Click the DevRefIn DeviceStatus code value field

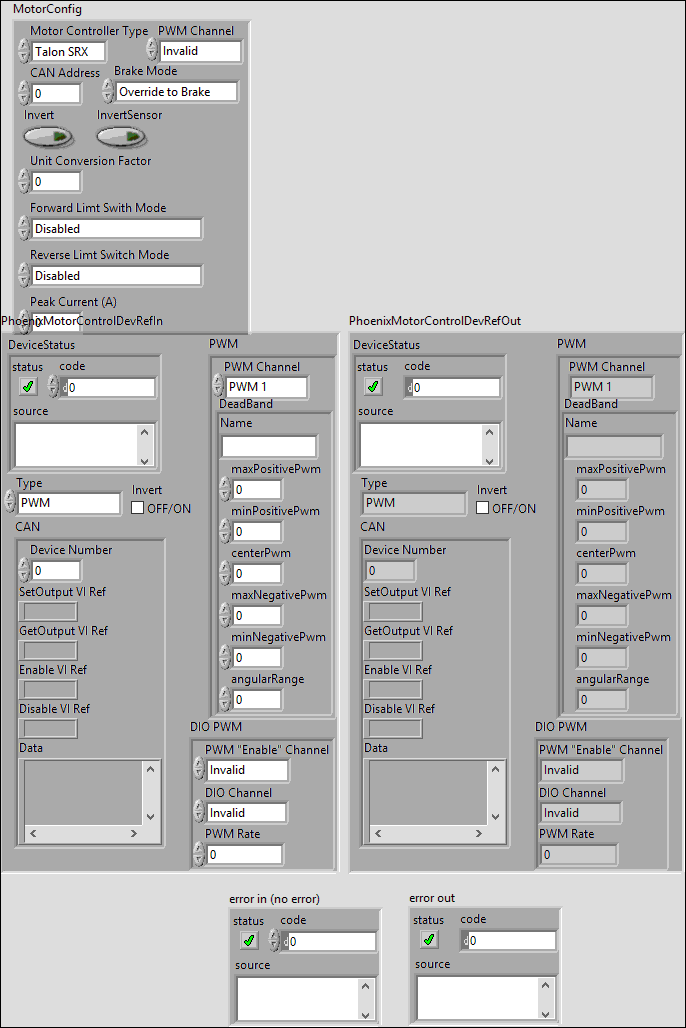coord(111,387)
